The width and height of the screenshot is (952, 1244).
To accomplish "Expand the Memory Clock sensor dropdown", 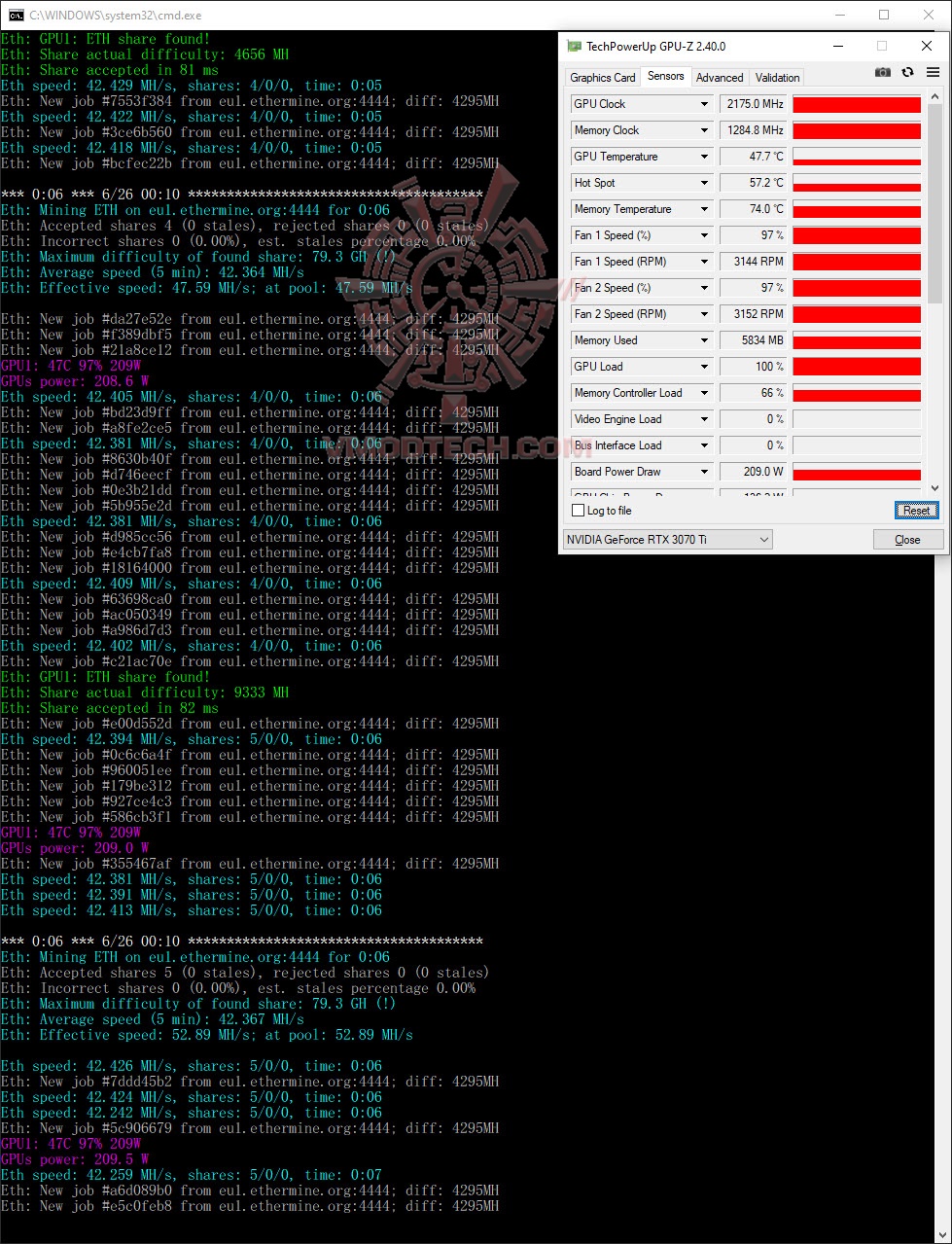I will (704, 130).
